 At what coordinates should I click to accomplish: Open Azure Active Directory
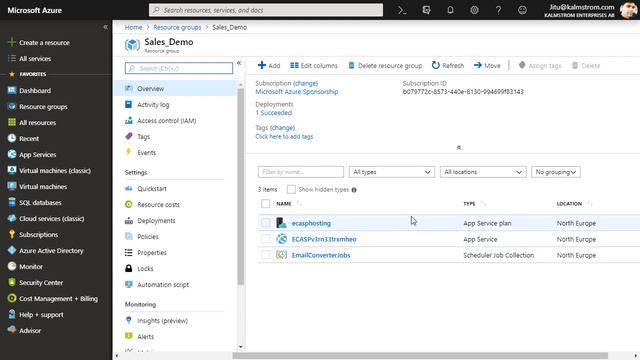tap(51, 251)
